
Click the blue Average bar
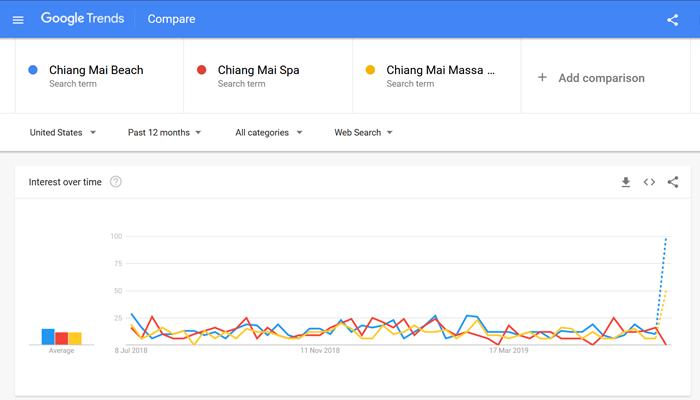point(48,337)
